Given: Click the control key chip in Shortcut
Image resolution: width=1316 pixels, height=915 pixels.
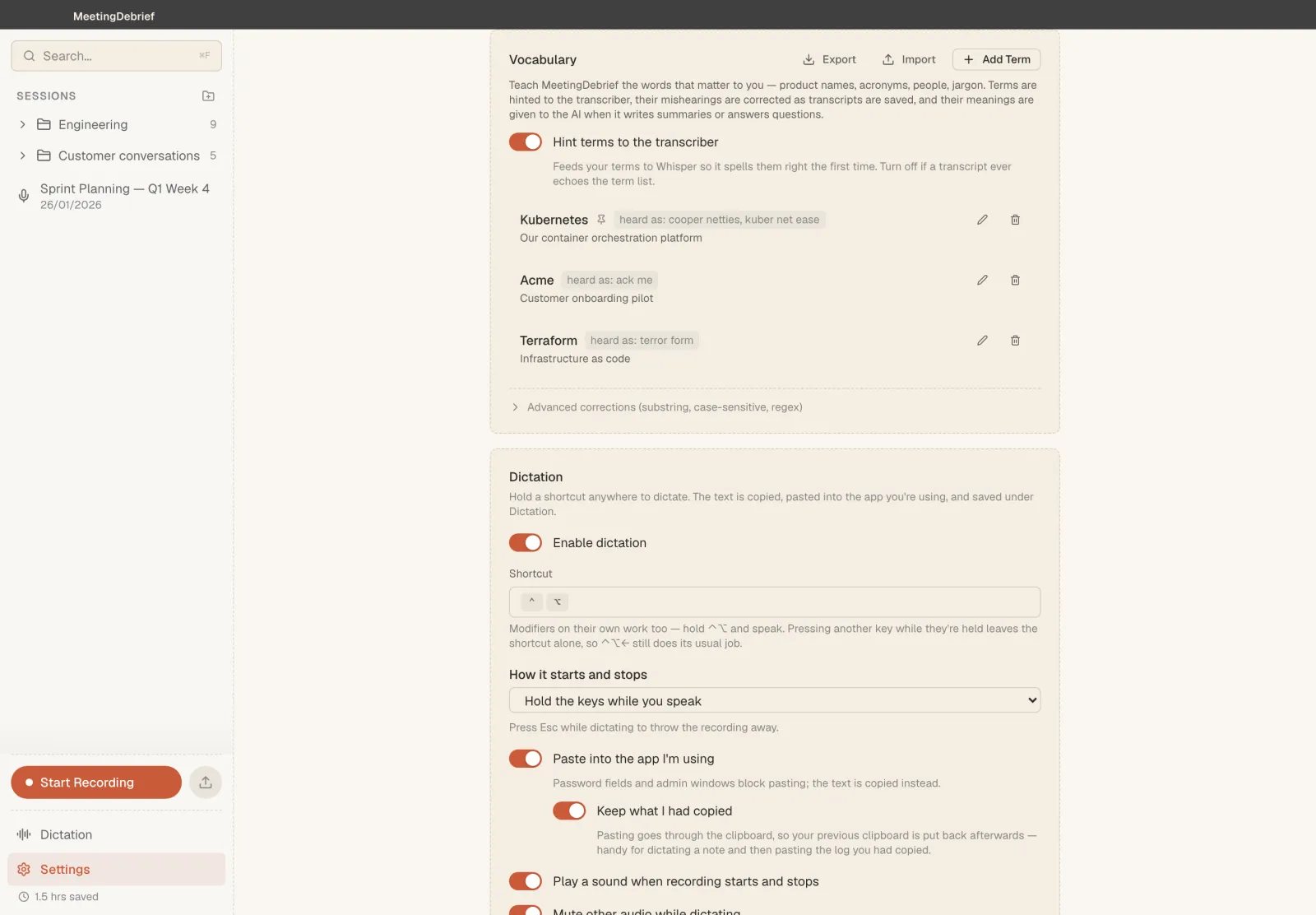Looking at the screenshot, I should (532, 601).
